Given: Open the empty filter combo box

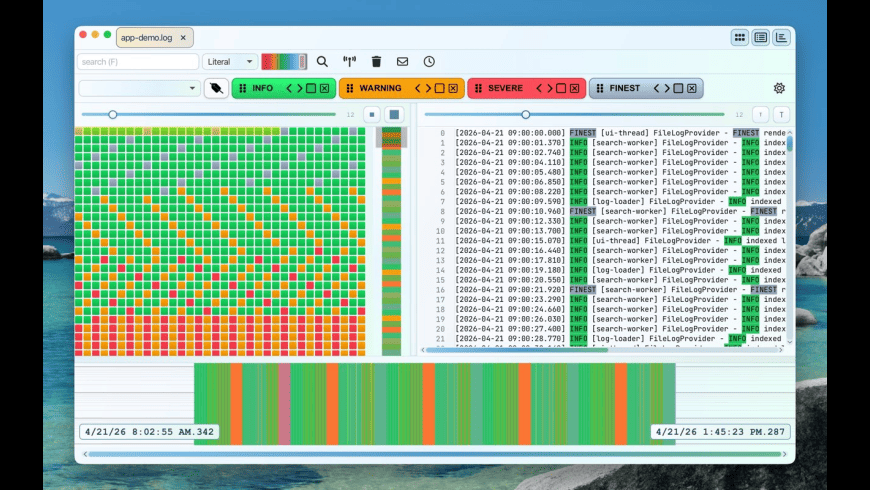Looking at the screenshot, I should [139, 88].
